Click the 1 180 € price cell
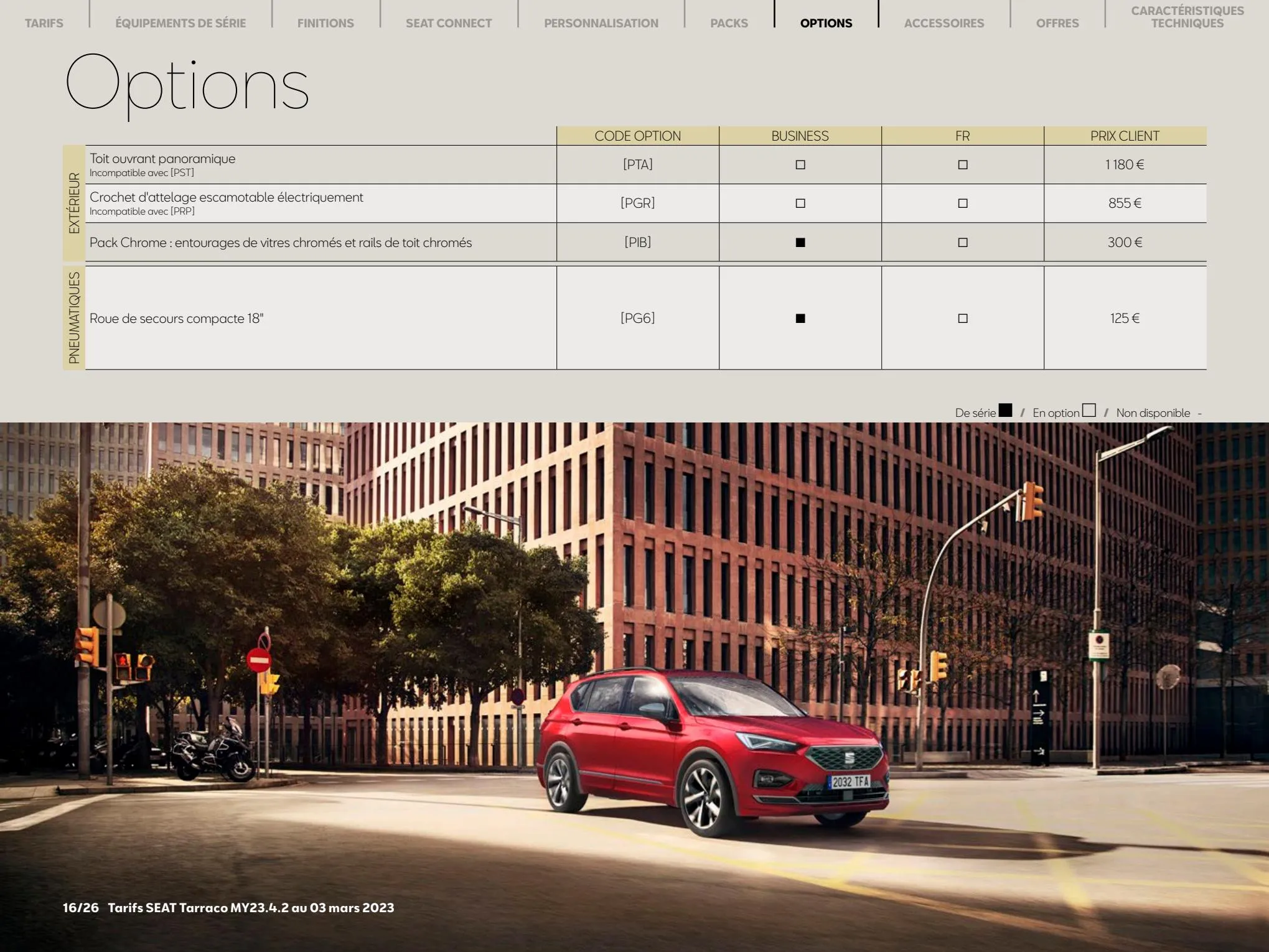The image size is (1269, 952). (x=1125, y=164)
